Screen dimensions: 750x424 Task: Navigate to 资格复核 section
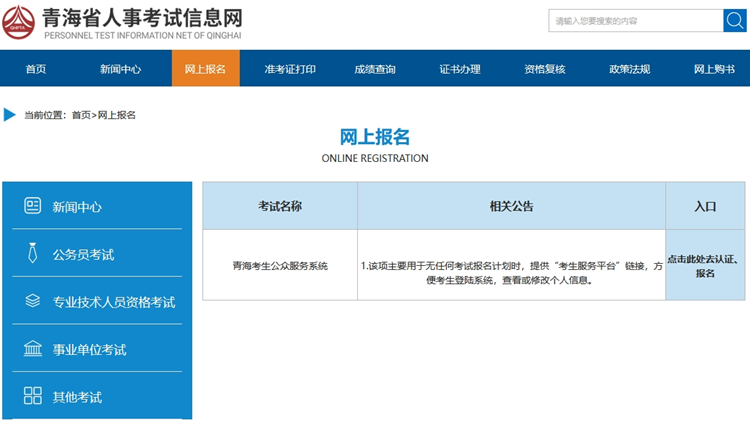[545, 69]
